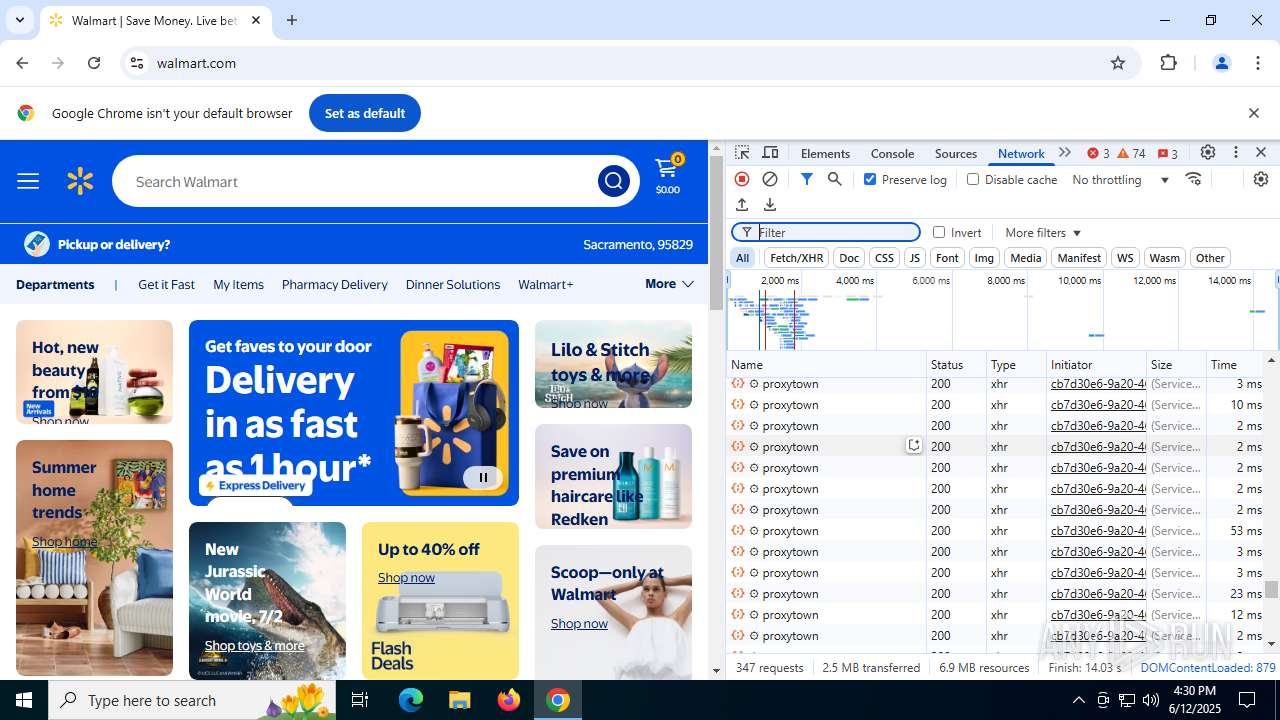Open the Departments menu
The height and width of the screenshot is (720, 1280).
pos(55,284)
